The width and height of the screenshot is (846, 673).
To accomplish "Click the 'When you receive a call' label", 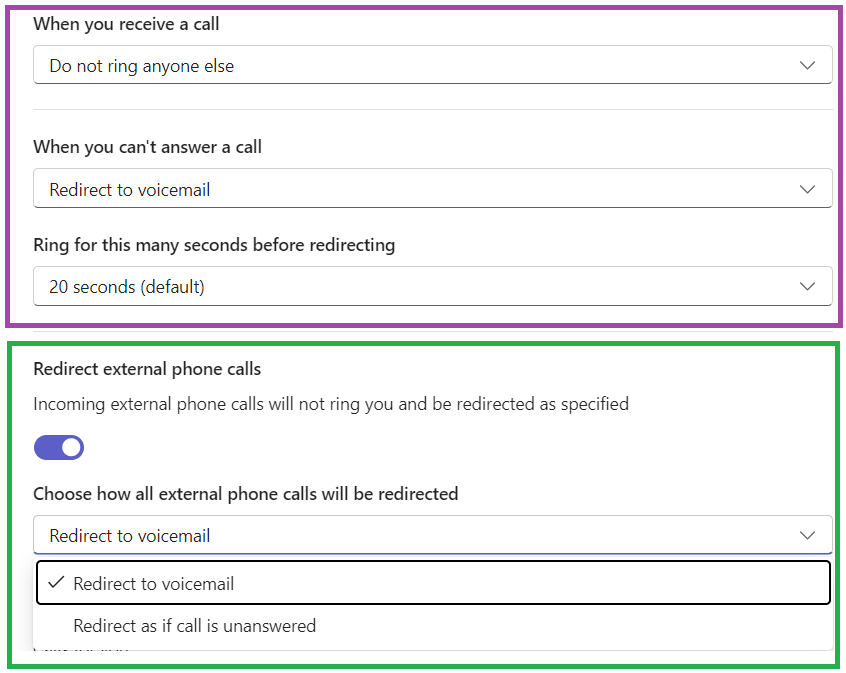I will 126,24.
